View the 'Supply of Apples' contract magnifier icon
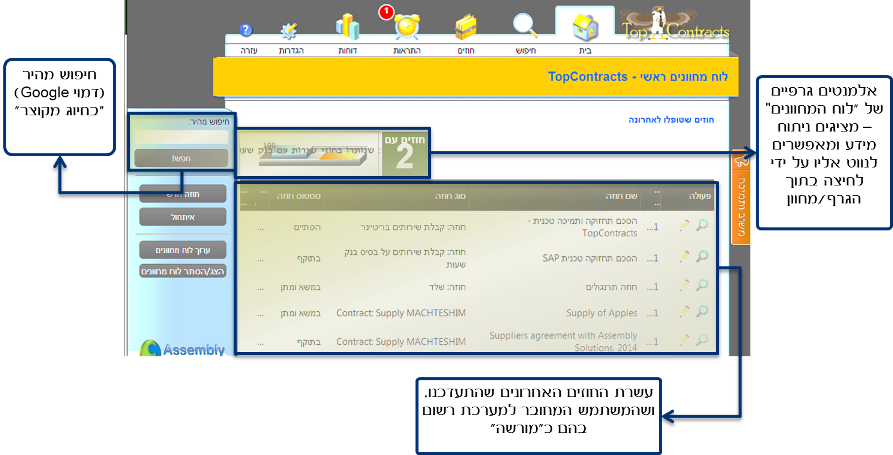This screenshot has height=455, width=893. point(702,311)
